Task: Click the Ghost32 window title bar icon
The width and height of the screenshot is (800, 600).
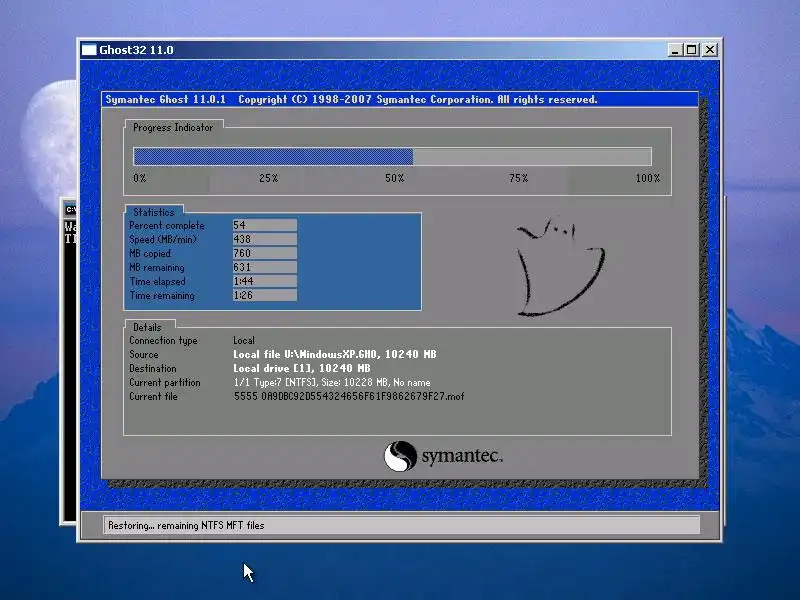Action: 89,50
